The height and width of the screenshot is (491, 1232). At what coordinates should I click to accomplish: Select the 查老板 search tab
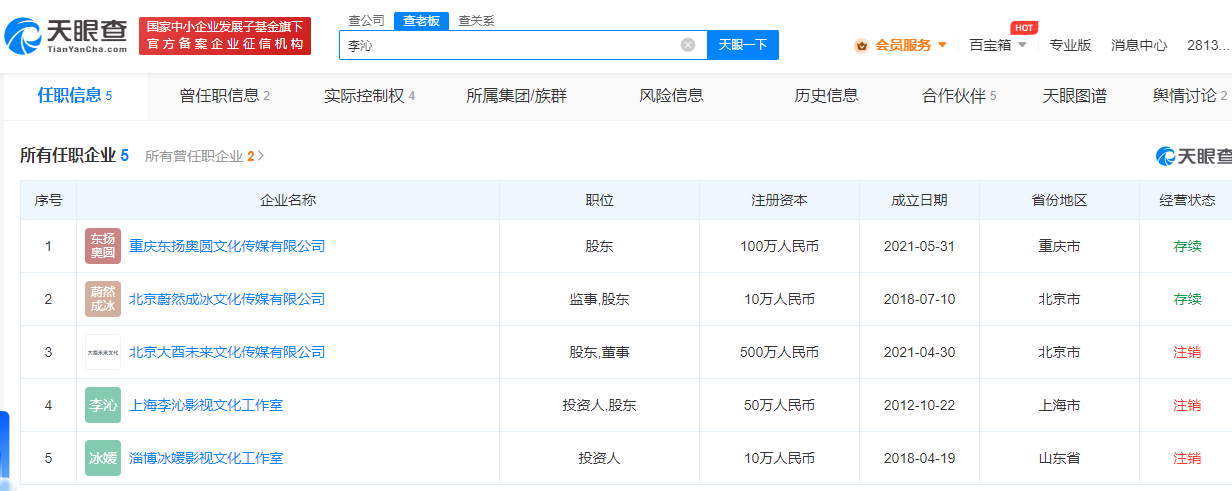[420, 20]
